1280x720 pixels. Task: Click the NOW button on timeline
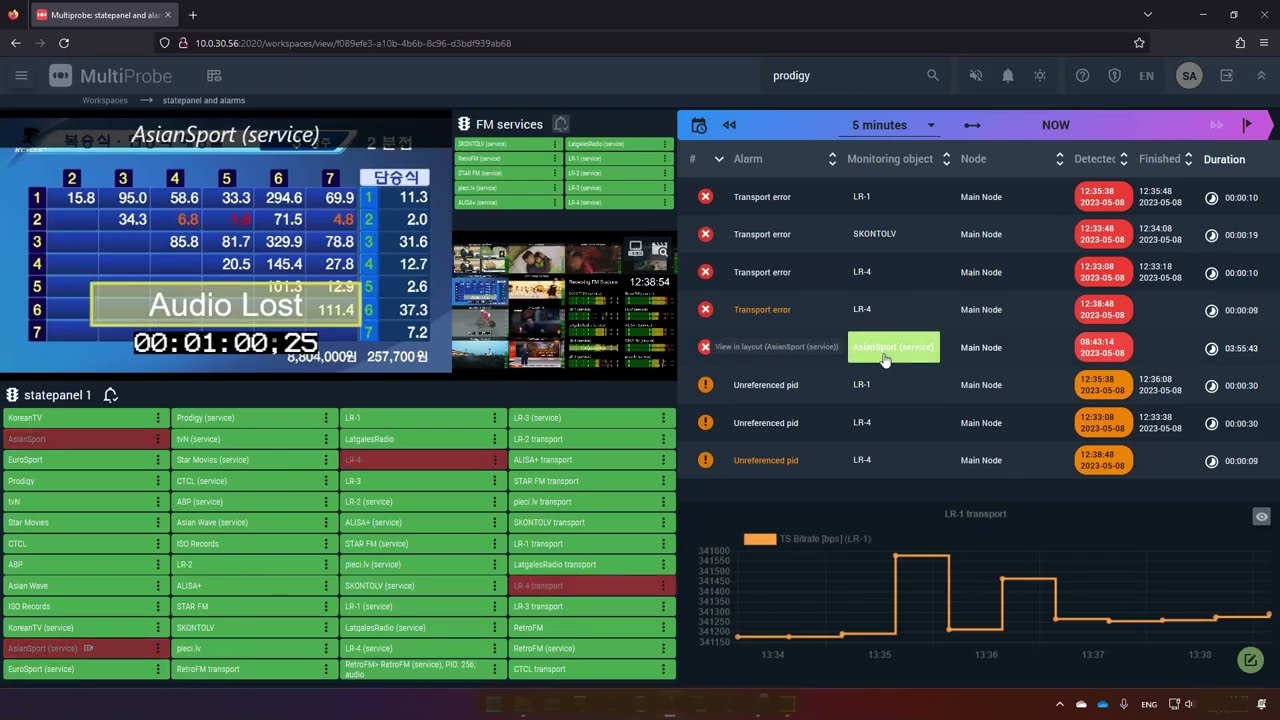(1055, 125)
